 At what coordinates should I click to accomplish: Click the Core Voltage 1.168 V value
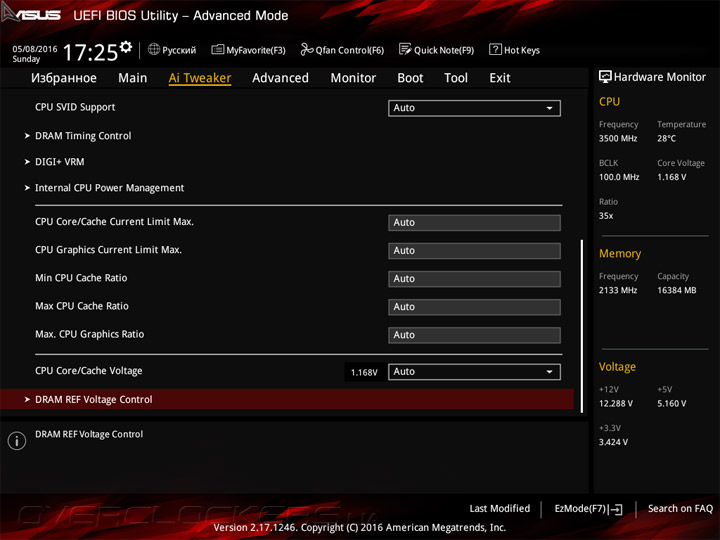[x=671, y=177]
